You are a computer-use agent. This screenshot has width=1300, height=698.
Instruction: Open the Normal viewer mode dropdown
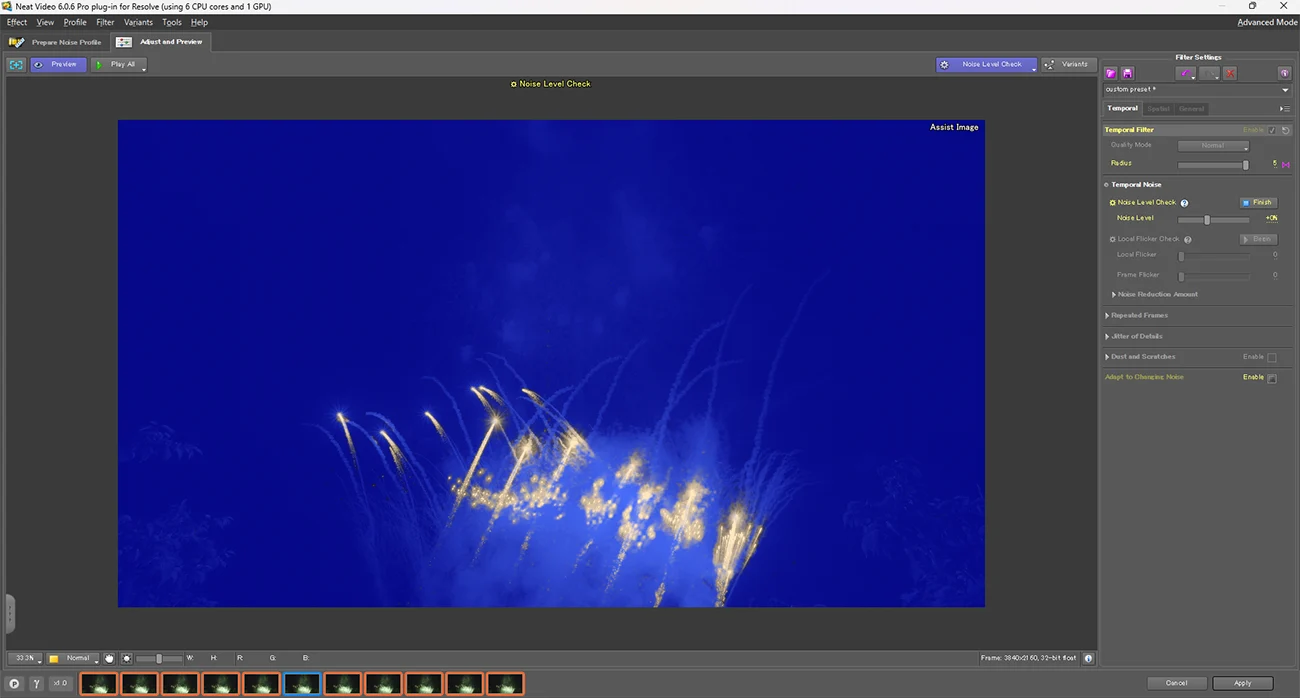74,658
